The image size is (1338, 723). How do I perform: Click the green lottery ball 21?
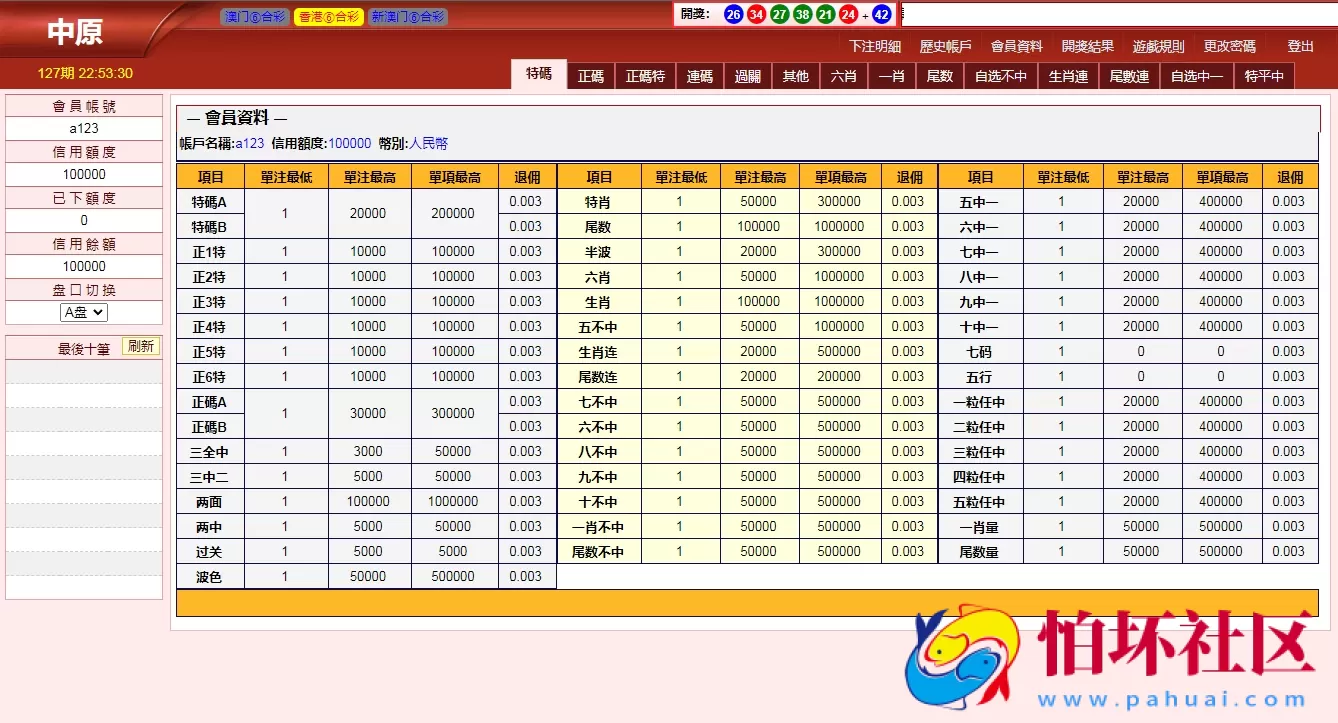[x=824, y=14]
